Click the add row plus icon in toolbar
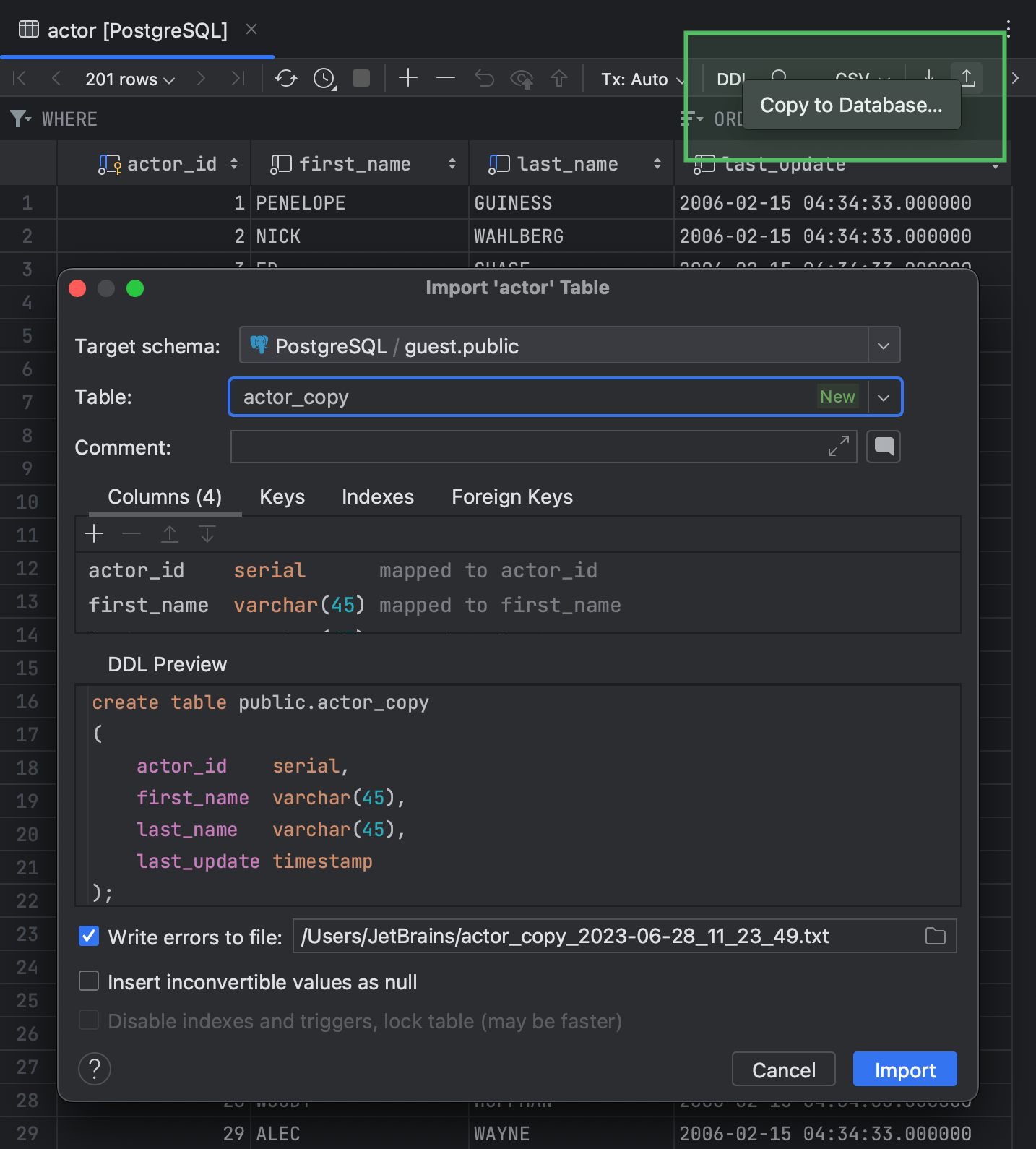Viewport: 1036px width, 1149px height. pyautogui.click(x=408, y=78)
